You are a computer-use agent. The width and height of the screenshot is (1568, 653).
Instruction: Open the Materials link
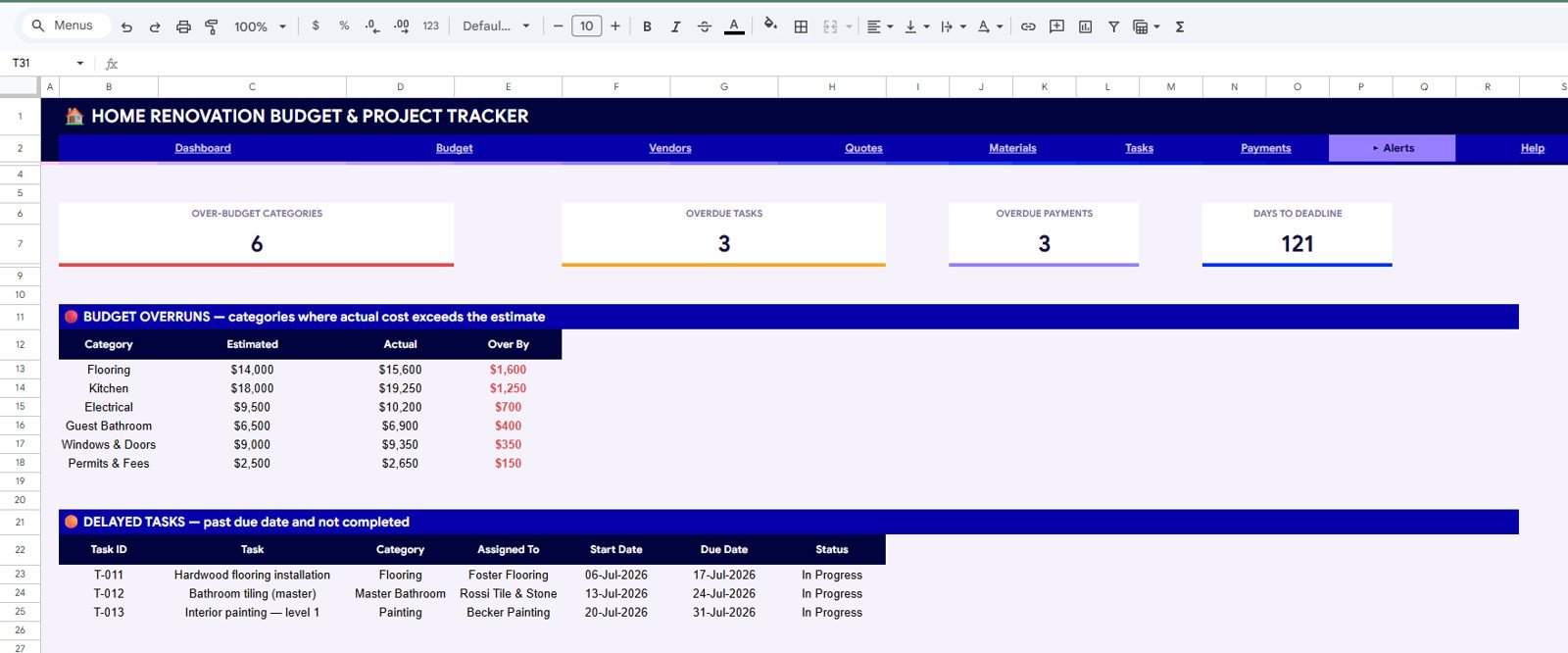[x=1012, y=148]
